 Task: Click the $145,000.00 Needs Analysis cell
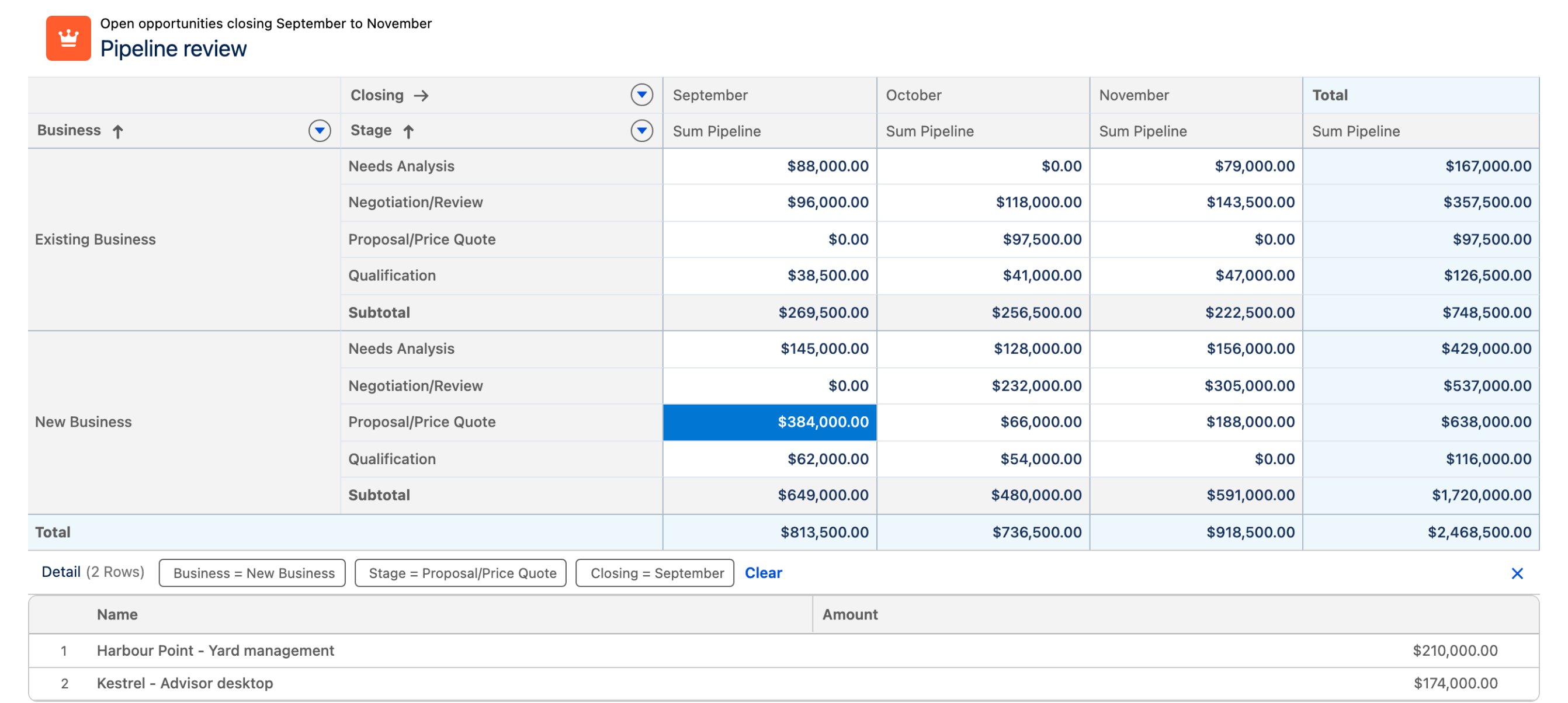coord(769,349)
